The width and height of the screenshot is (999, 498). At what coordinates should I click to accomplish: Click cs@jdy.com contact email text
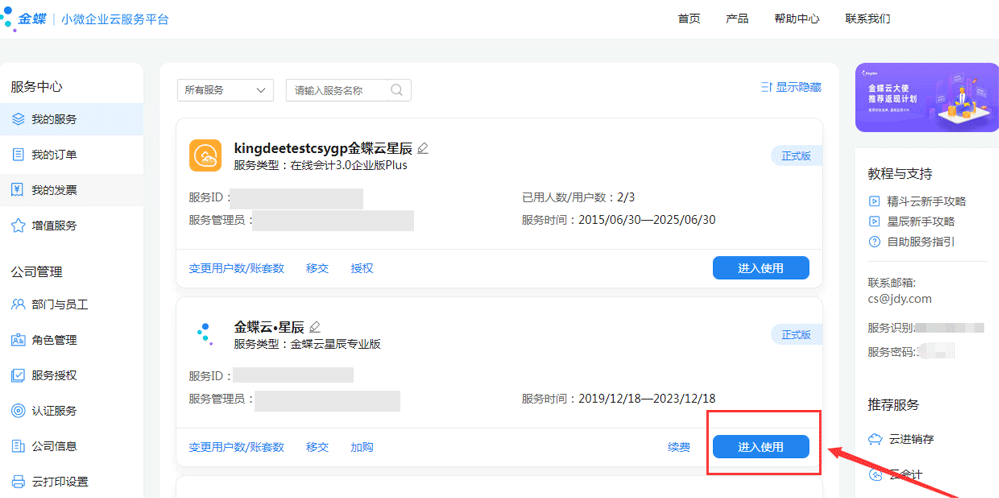point(900,298)
